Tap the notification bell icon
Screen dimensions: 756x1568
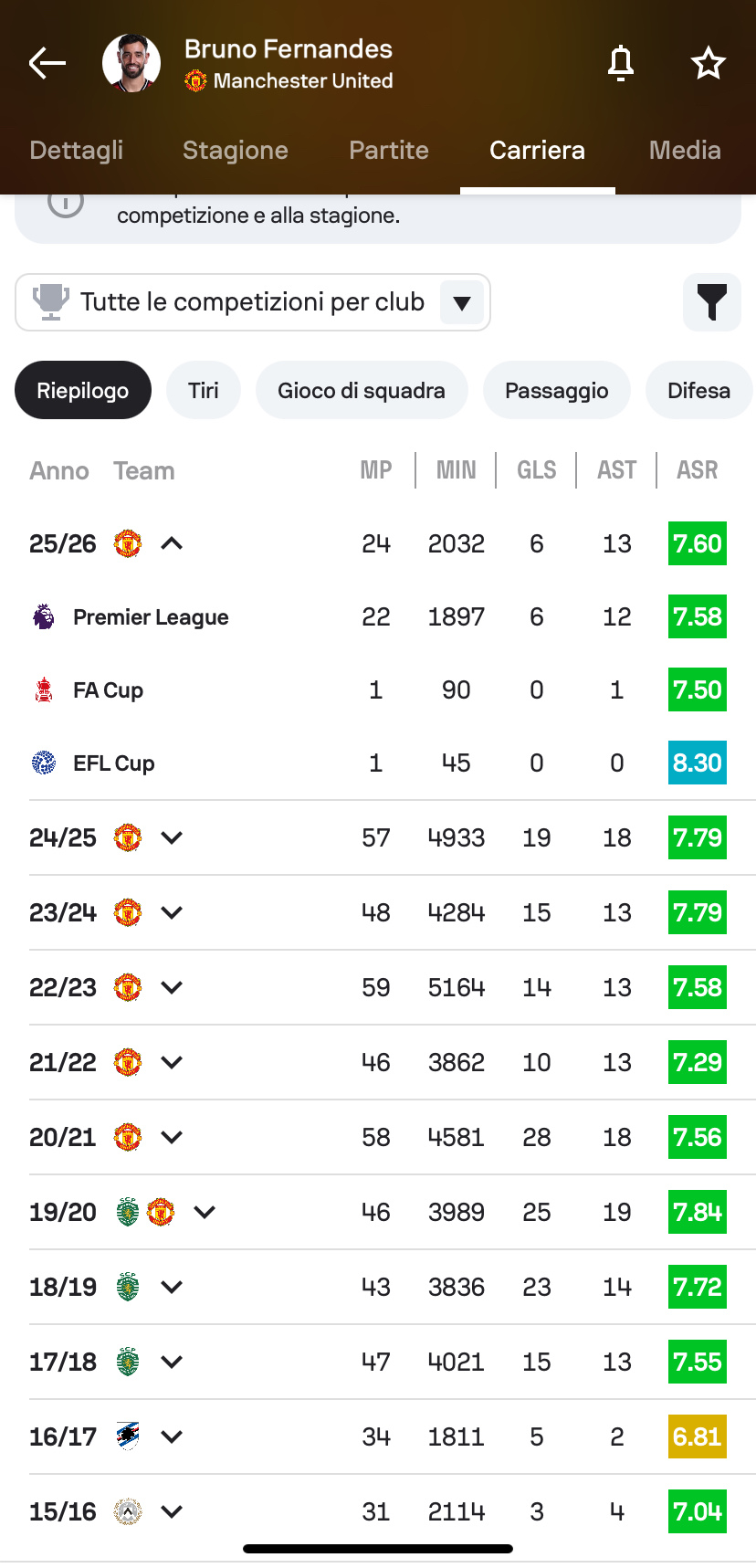(621, 63)
